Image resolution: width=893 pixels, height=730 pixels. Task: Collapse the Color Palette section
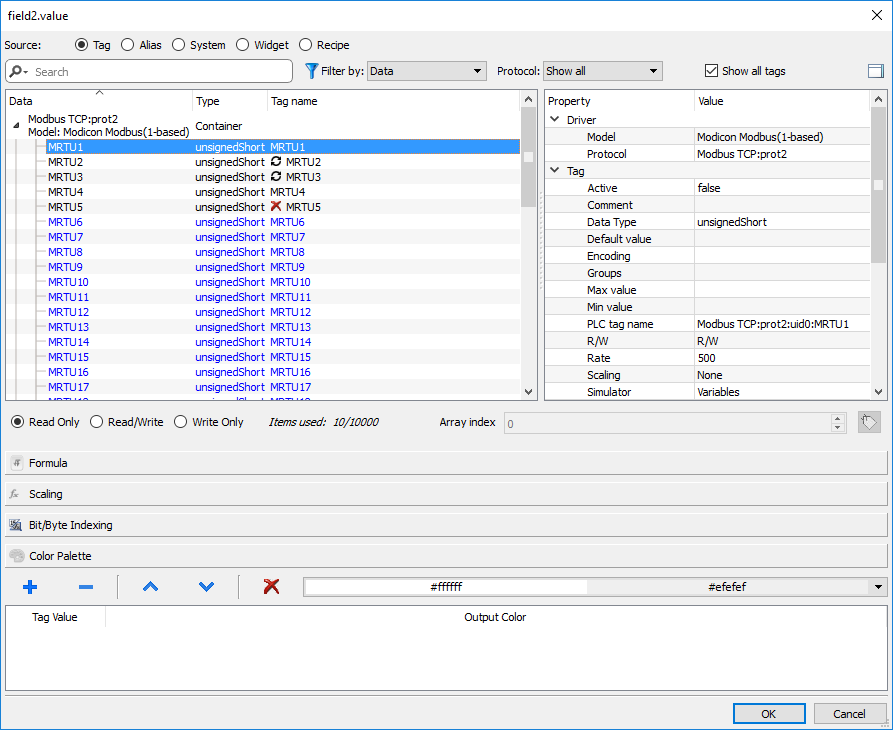pos(446,556)
